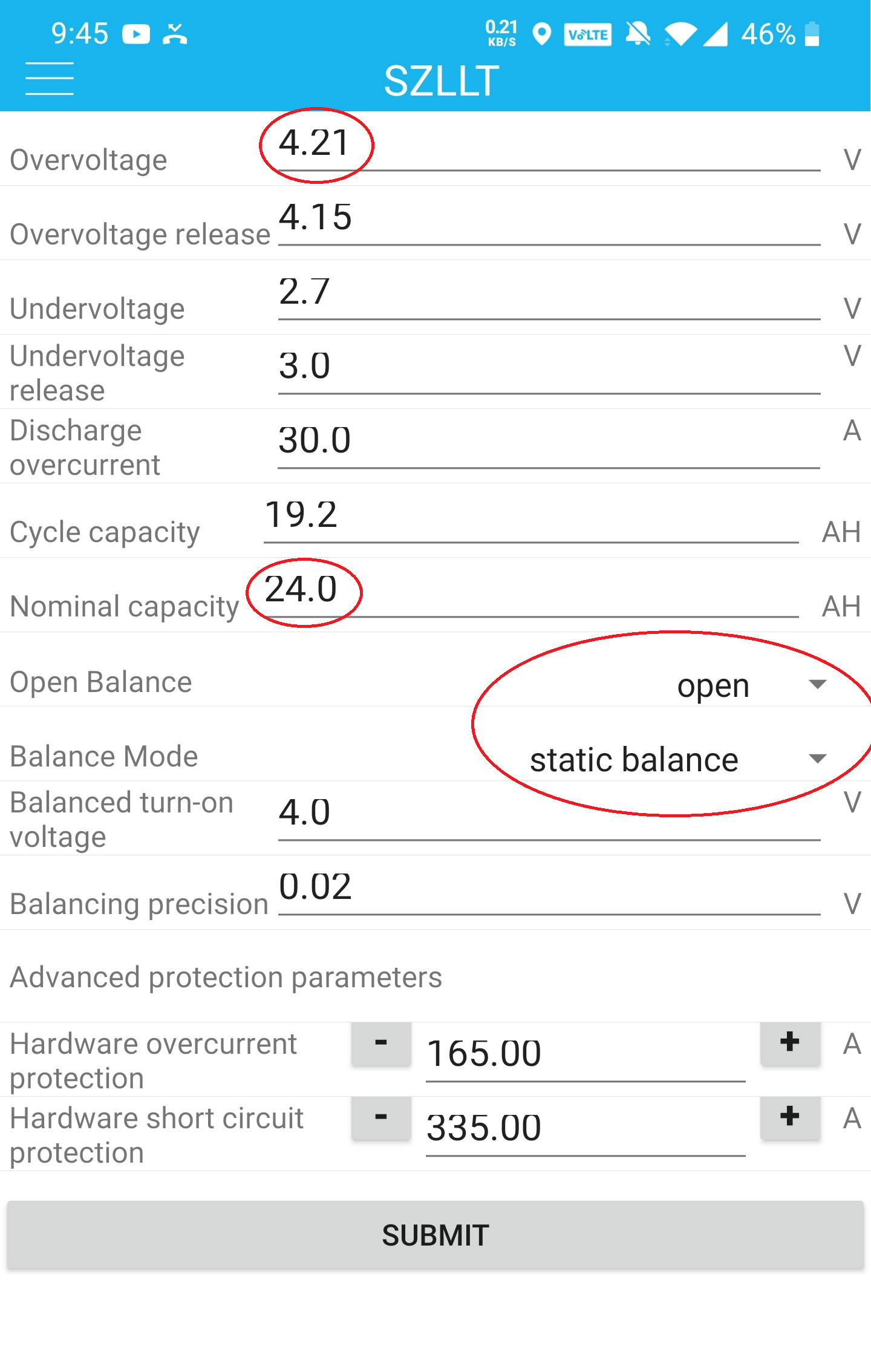This screenshot has height=1372, width=871.
Task: Decrease Hardware short circuit protection value
Action: tap(381, 1117)
